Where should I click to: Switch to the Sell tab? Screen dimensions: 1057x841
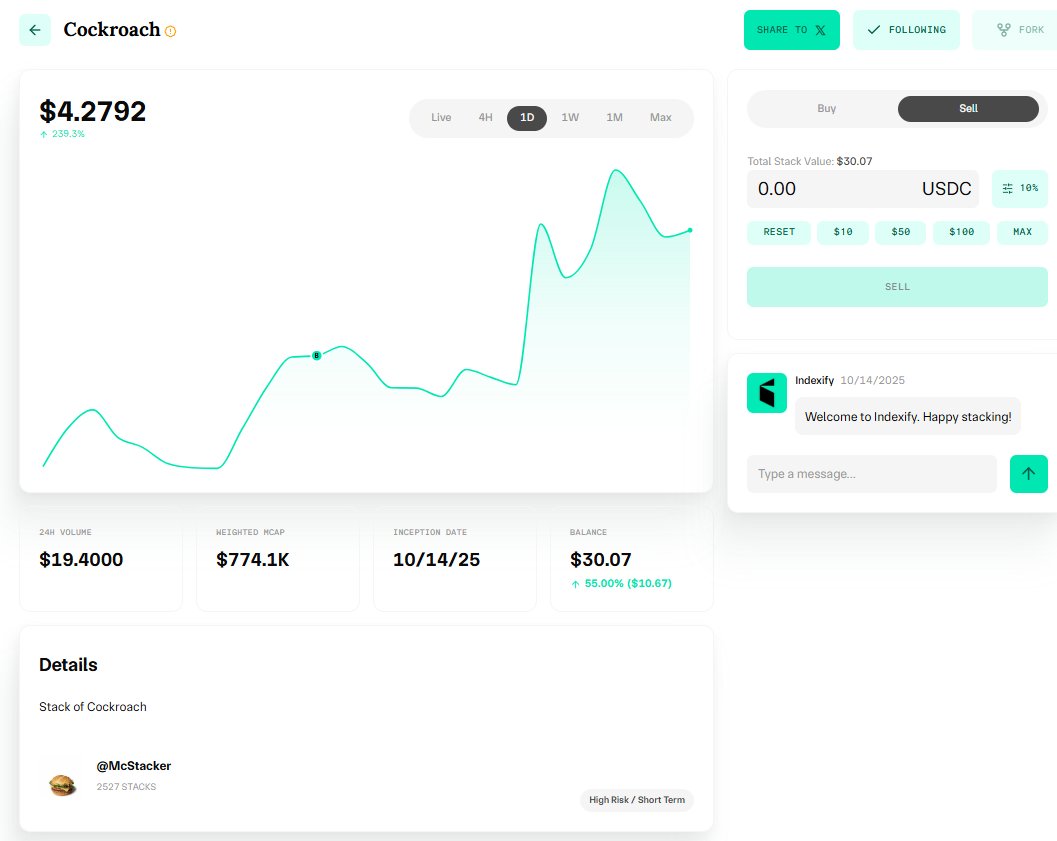(x=968, y=108)
